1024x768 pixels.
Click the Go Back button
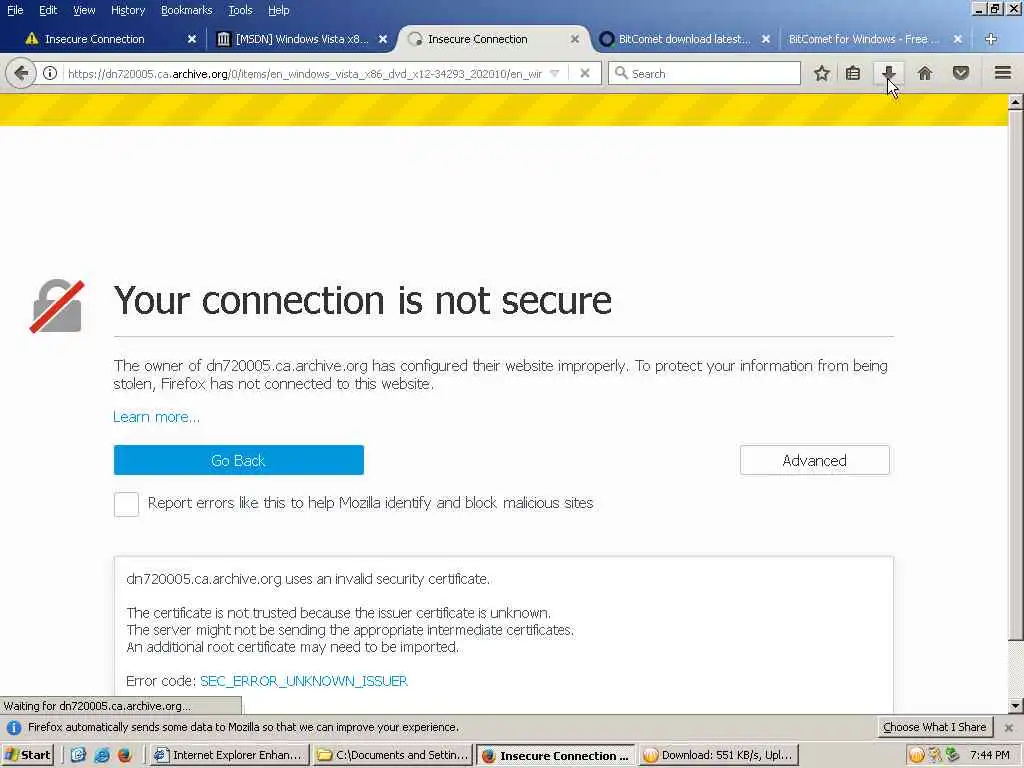click(x=238, y=460)
